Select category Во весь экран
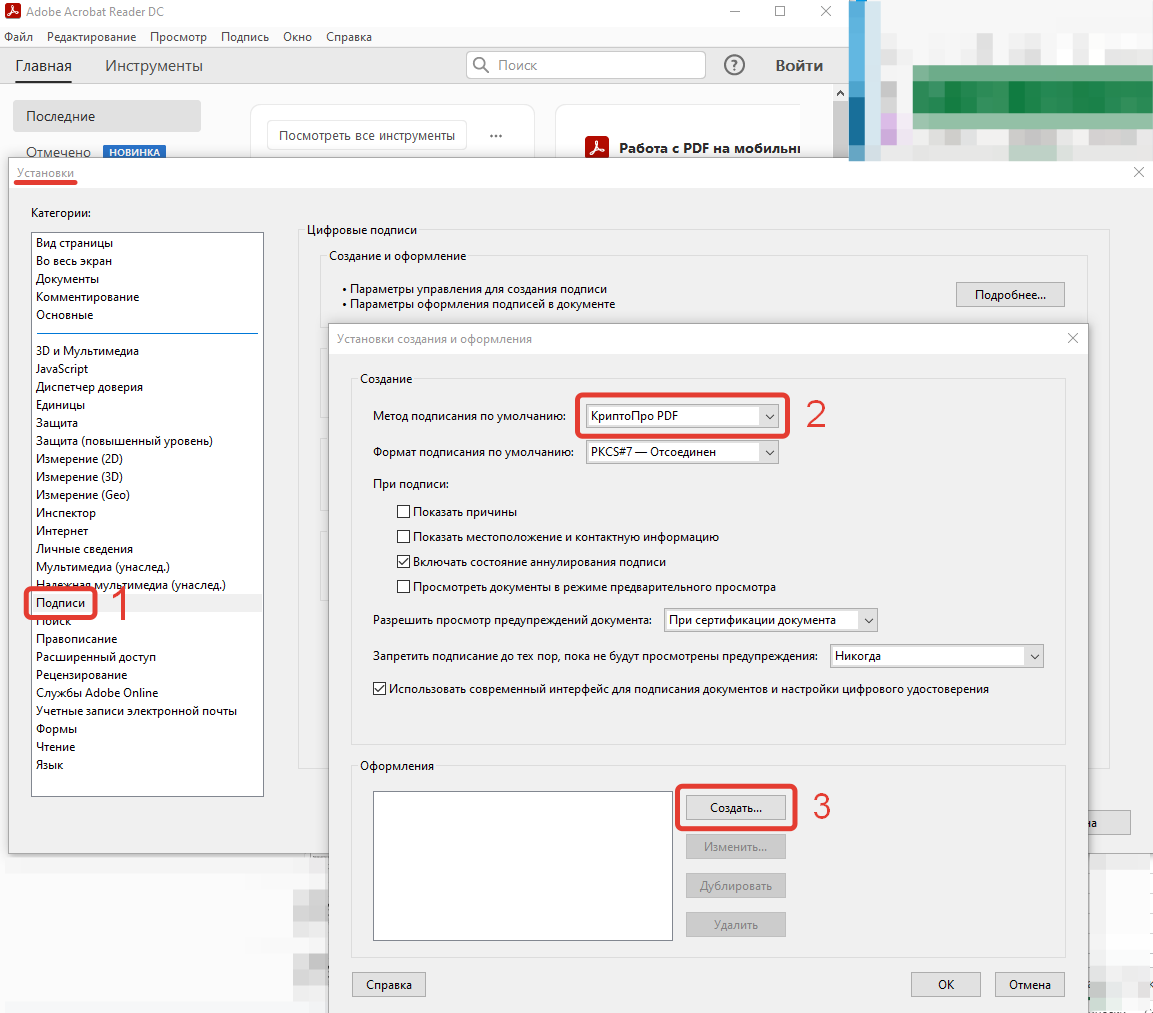 [74, 261]
